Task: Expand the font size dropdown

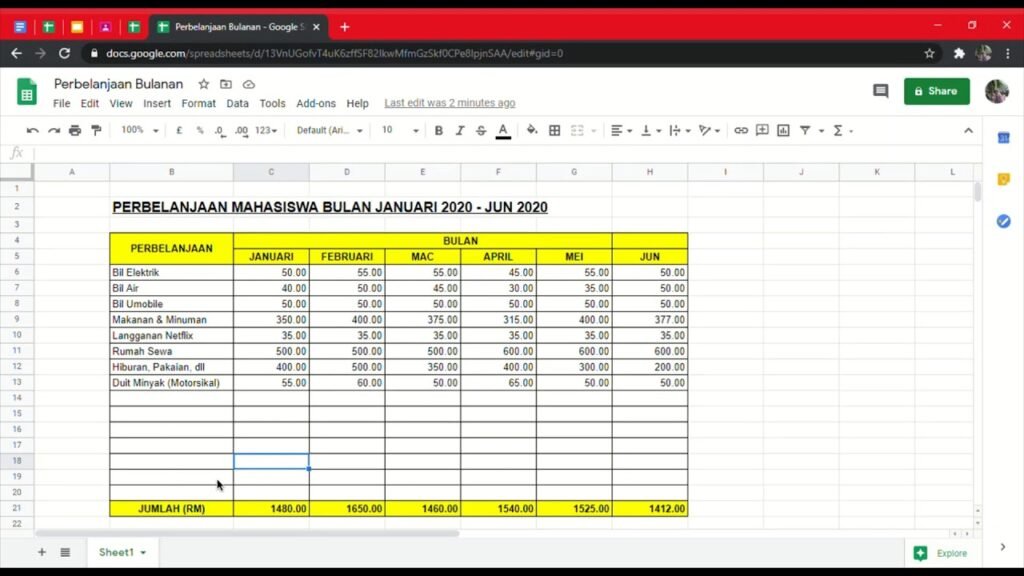Action: 400,130
